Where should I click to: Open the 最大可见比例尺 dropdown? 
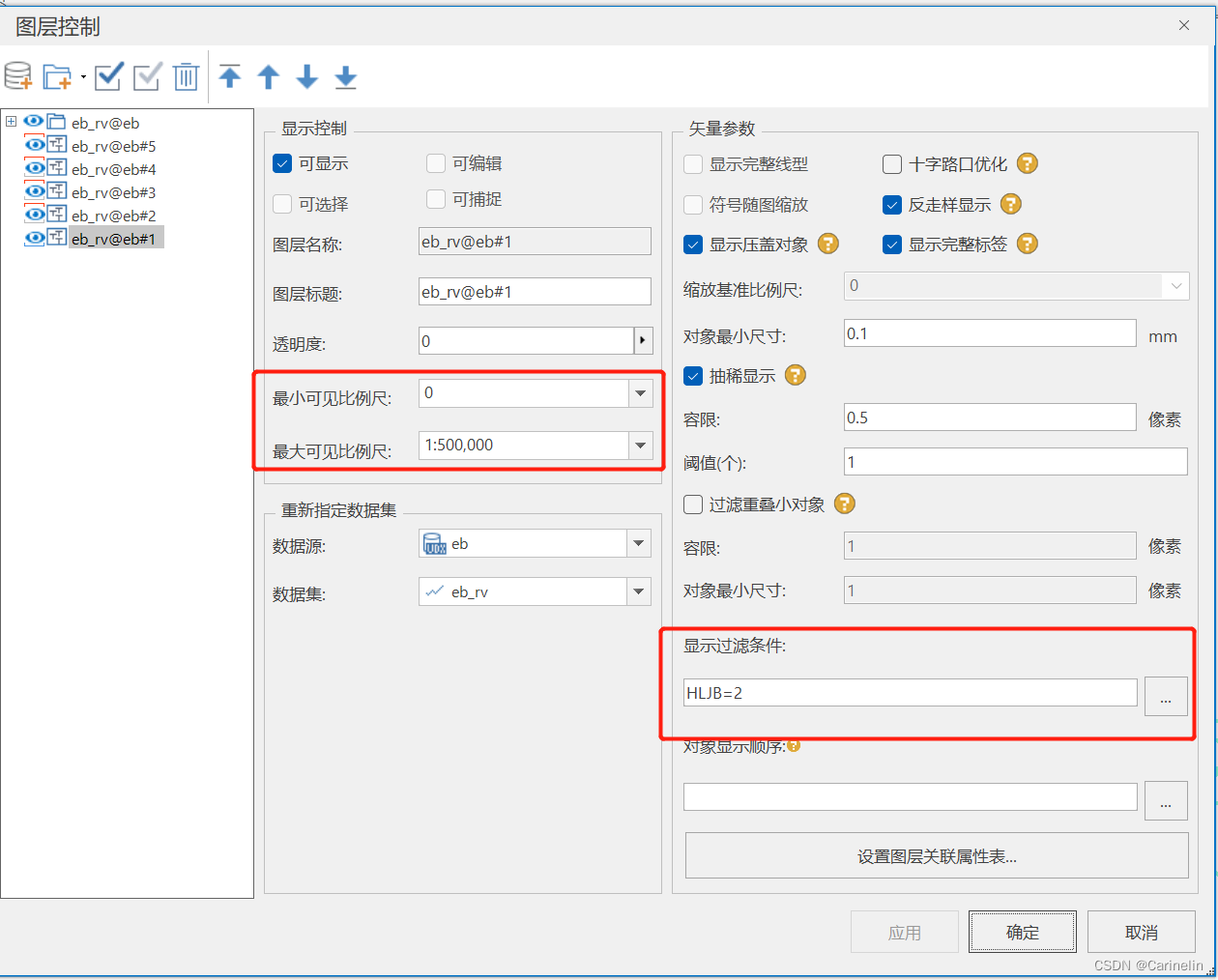click(640, 445)
